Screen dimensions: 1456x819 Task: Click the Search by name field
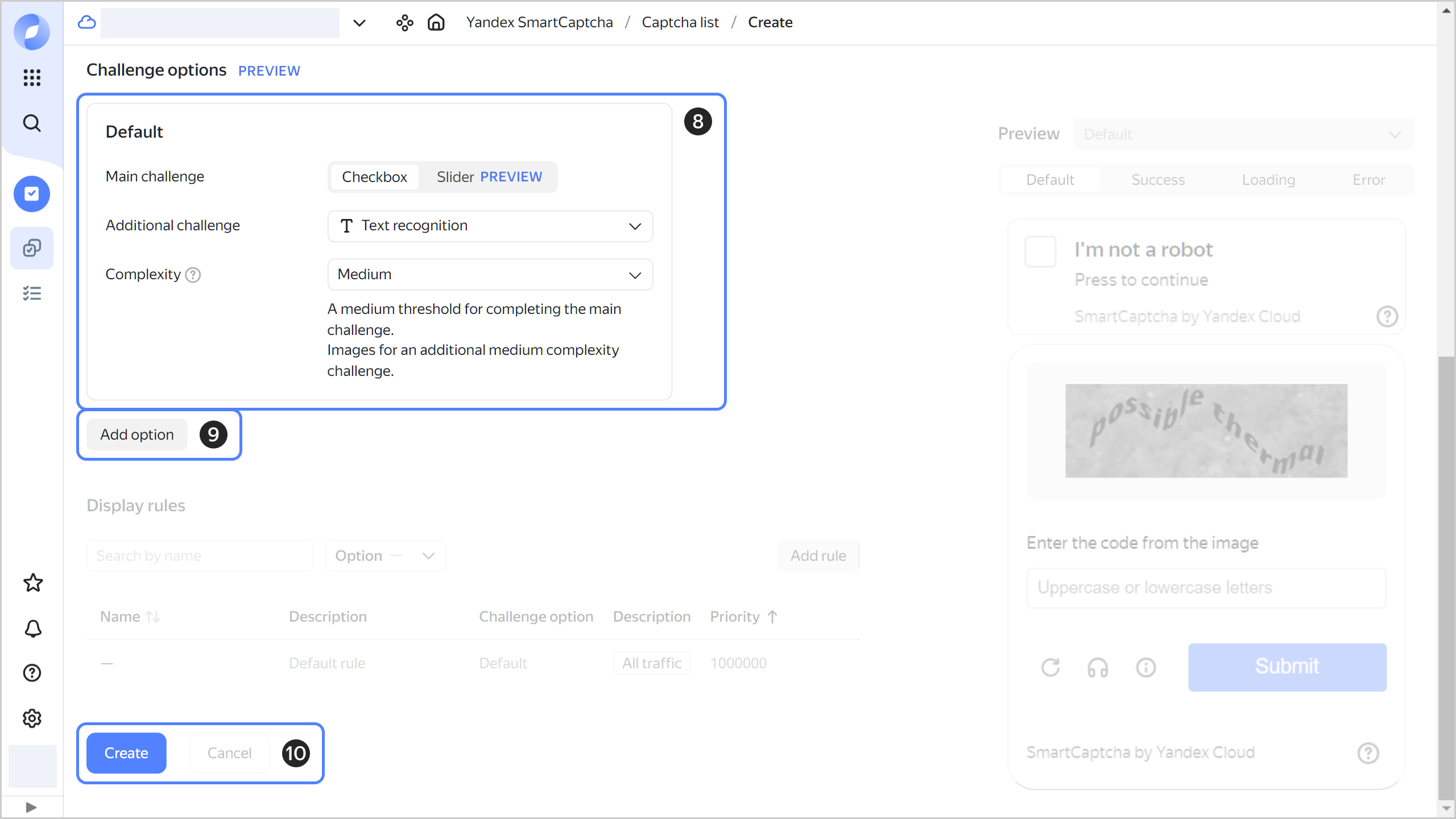click(200, 556)
